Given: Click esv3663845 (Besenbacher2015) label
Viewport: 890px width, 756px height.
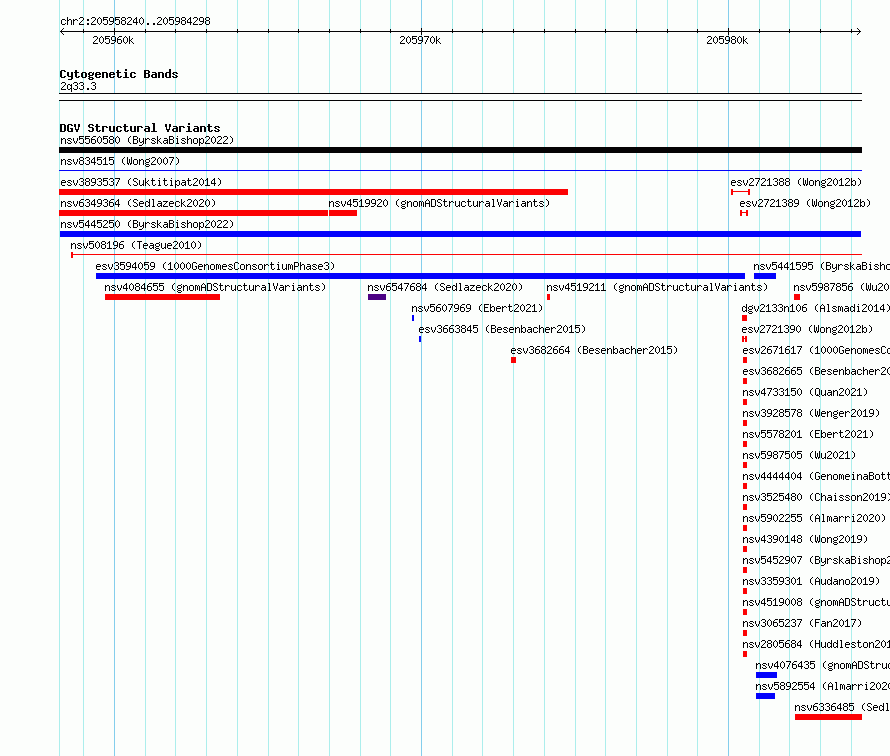Looking at the screenshot, I should click(x=502, y=329).
